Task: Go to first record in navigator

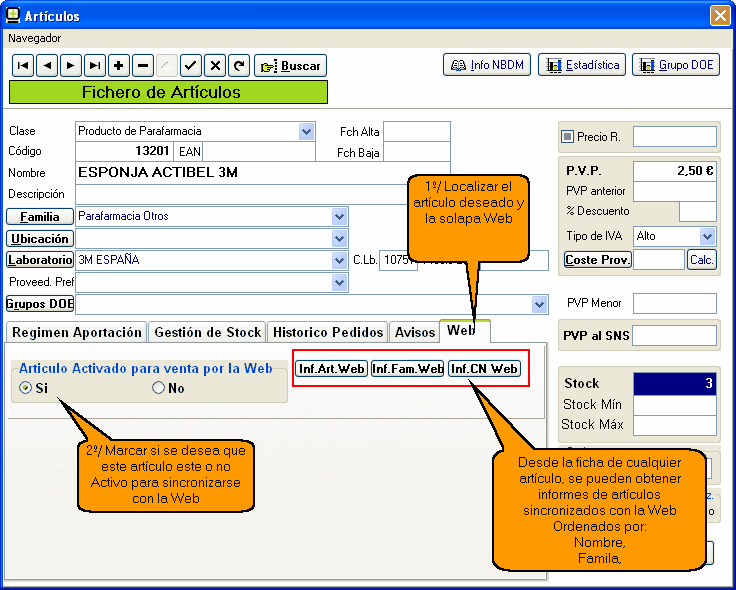Action: click(x=22, y=66)
